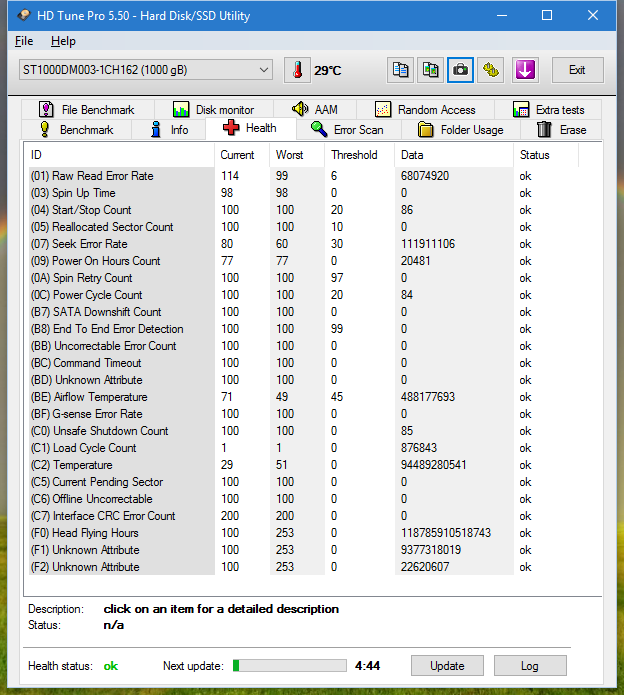Viewport: 624px width, 695px height.
Task: Click the data value 118785910518743
Action: point(446,533)
